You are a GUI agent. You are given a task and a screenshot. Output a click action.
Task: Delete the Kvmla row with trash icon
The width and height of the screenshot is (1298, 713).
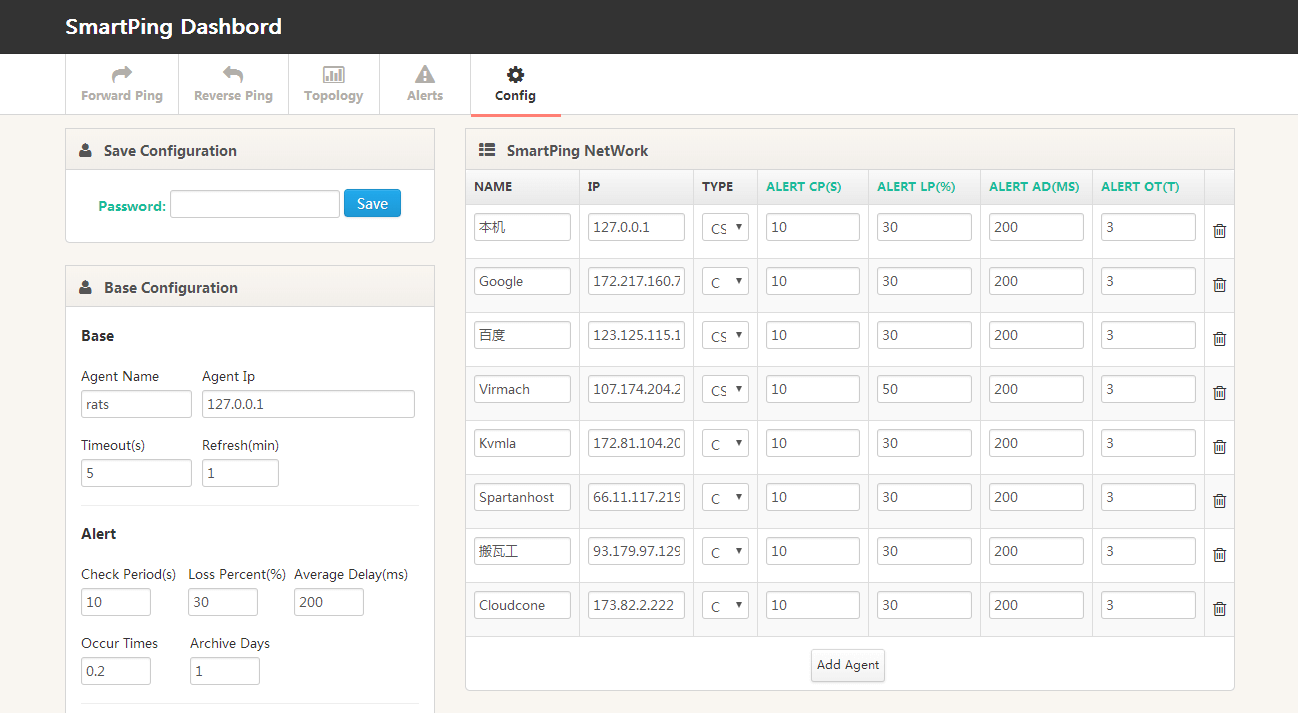coord(1219,447)
